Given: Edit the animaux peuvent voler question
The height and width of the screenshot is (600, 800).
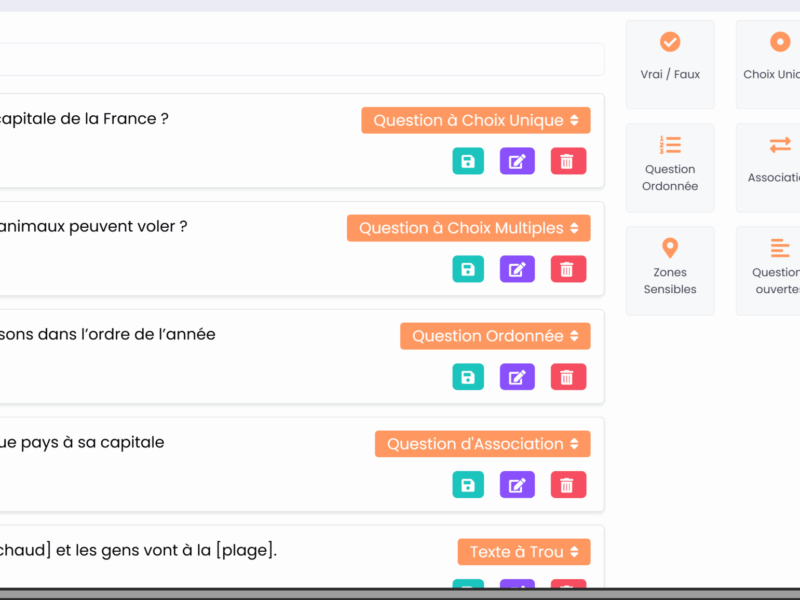Looking at the screenshot, I should point(517,268).
